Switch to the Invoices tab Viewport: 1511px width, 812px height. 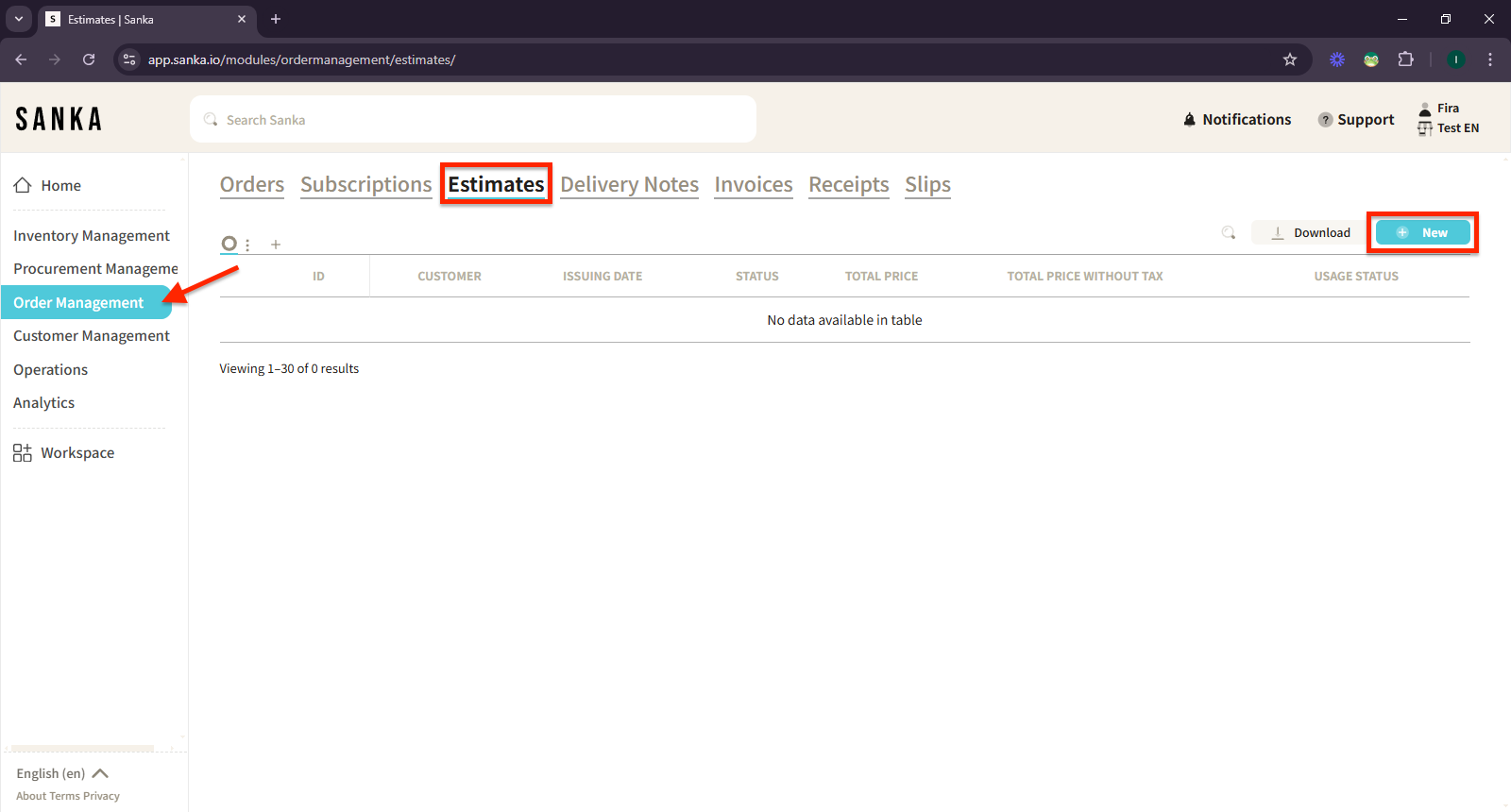753,185
